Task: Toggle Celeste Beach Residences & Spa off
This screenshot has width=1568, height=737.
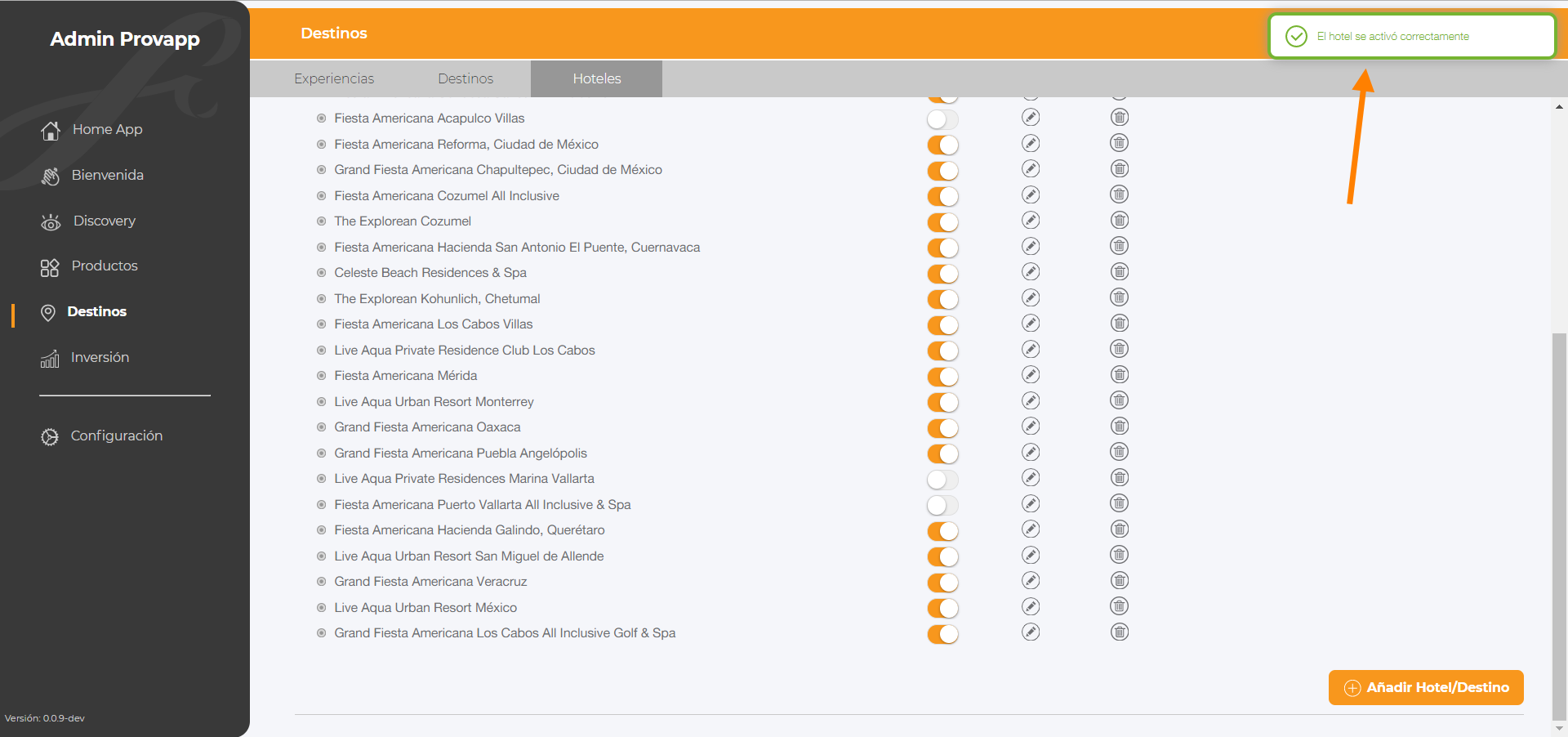Action: pyautogui.click(x=942, y=274)
